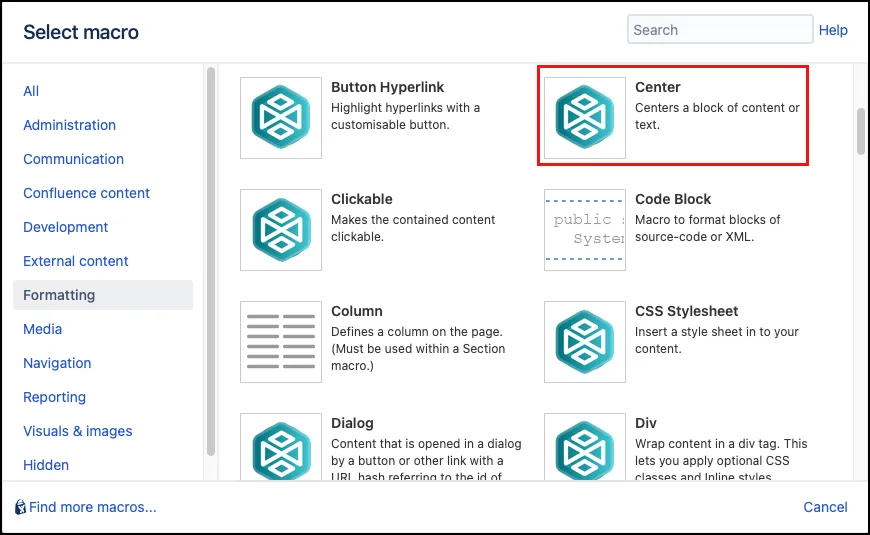Switch to External content category

(x=75, y=261)
